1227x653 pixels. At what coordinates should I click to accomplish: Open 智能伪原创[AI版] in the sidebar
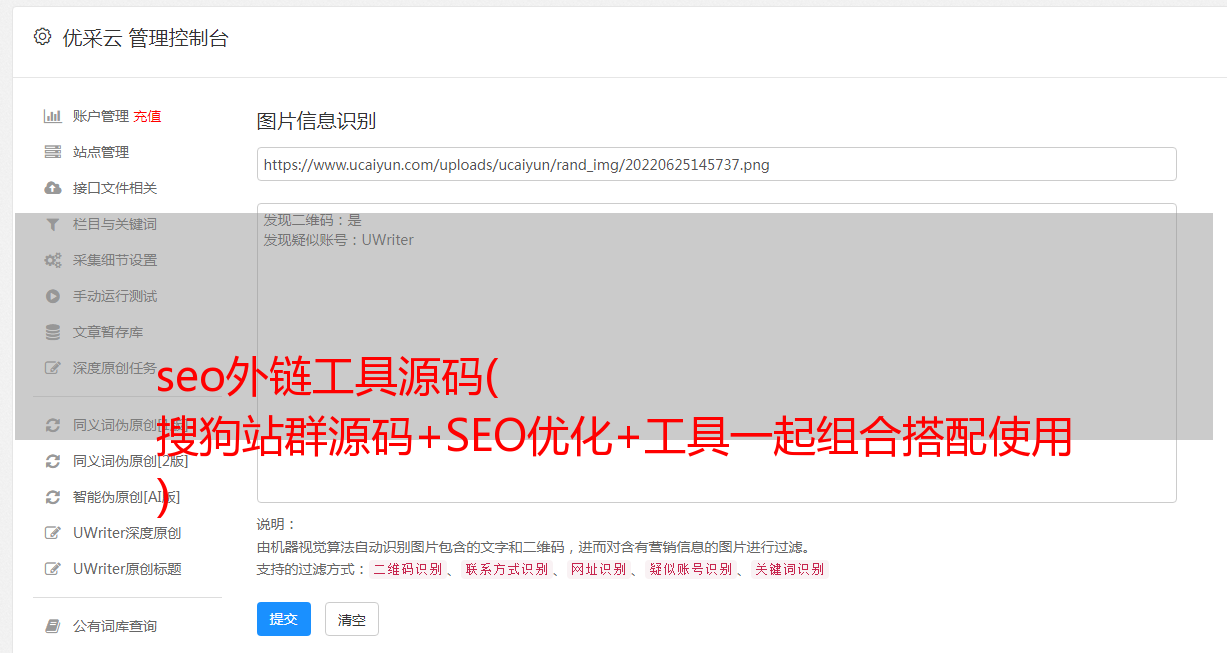coord(127,497)
